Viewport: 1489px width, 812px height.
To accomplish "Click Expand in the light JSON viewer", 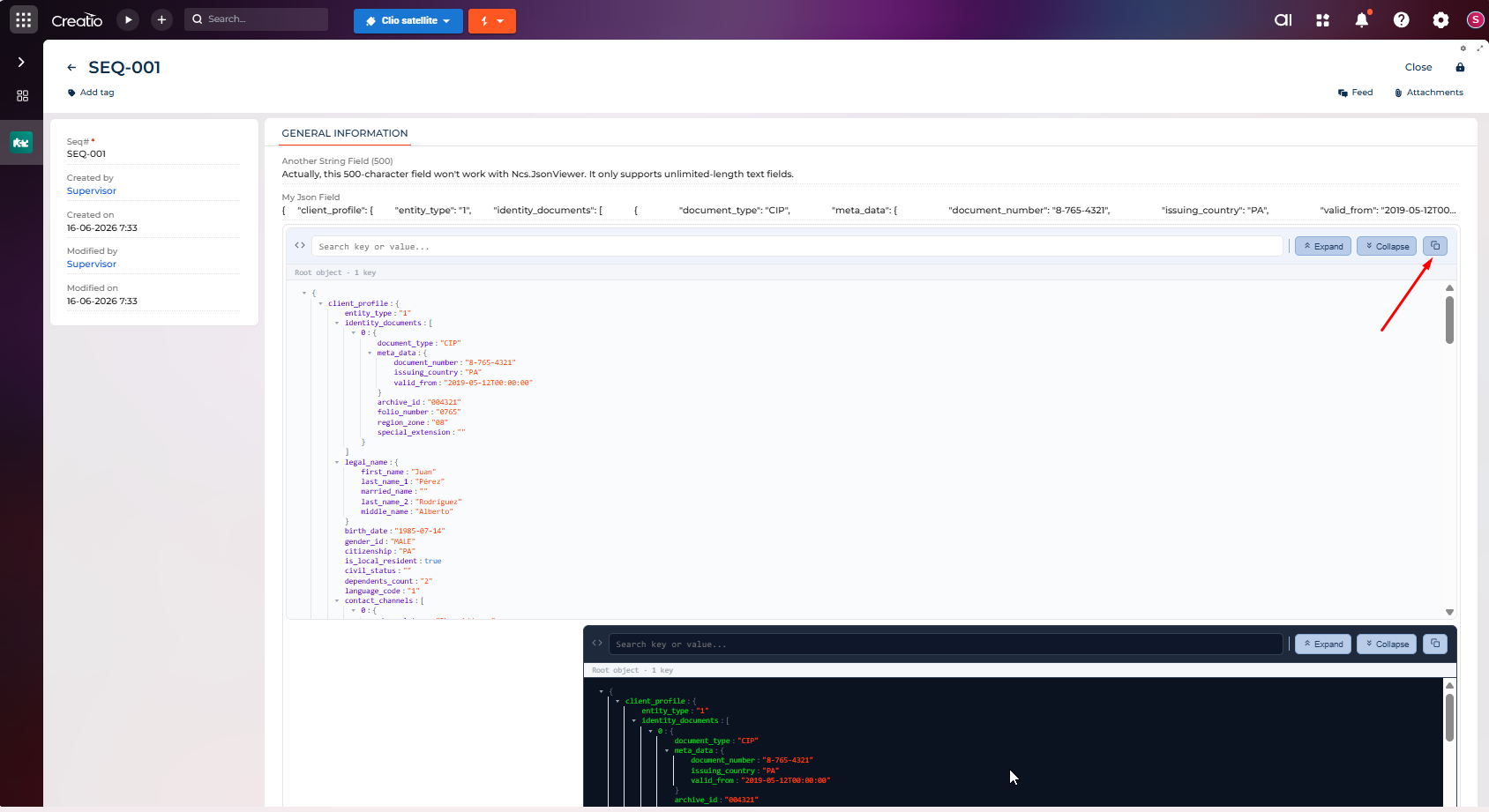I will pos(1323,246).
